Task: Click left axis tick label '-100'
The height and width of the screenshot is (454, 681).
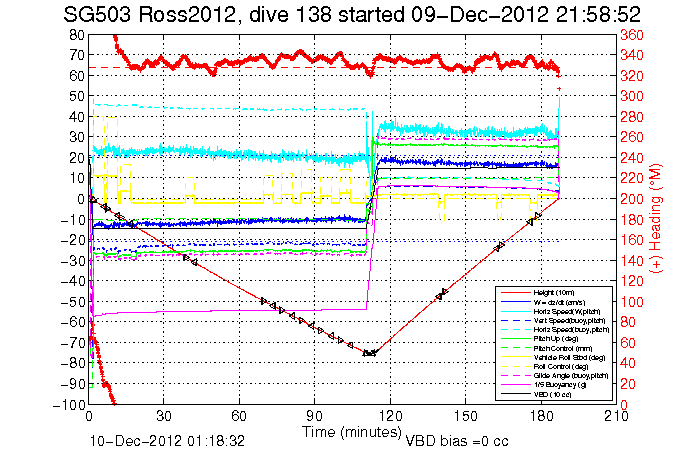Action: point(69,405)
